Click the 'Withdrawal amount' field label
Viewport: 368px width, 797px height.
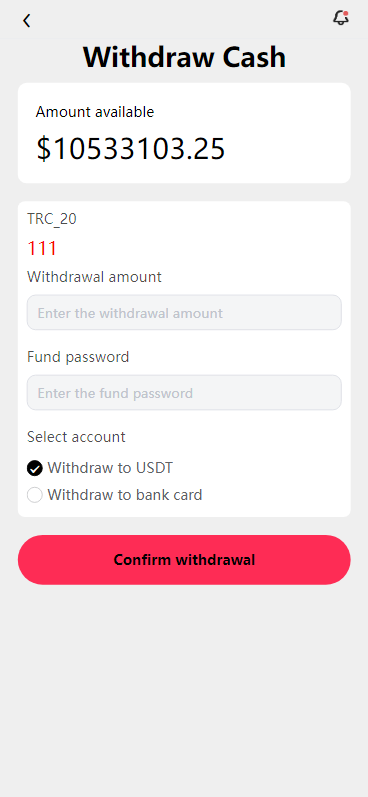coord(95,277)
